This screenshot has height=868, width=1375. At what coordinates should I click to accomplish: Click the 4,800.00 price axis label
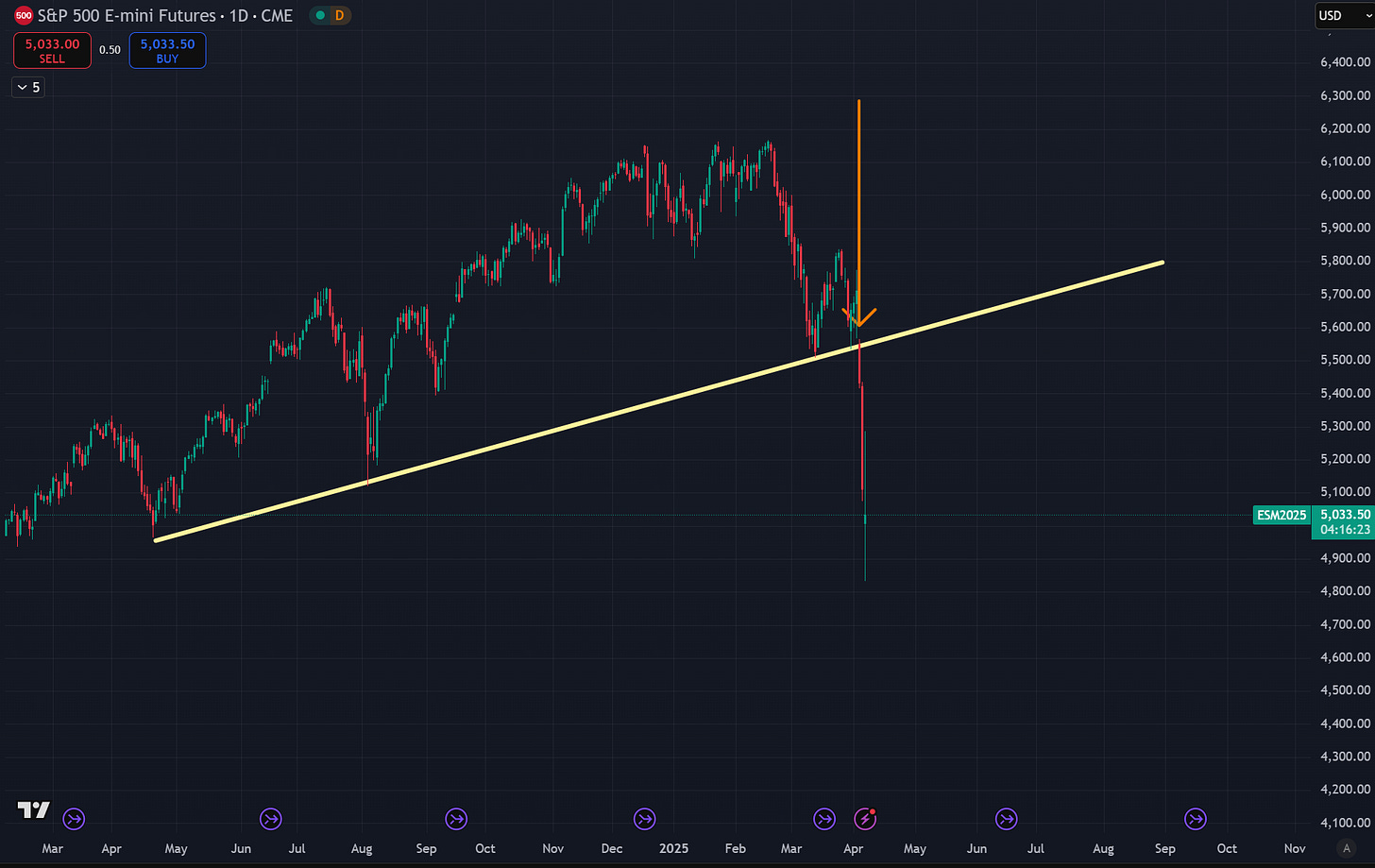click(1345, 591)
